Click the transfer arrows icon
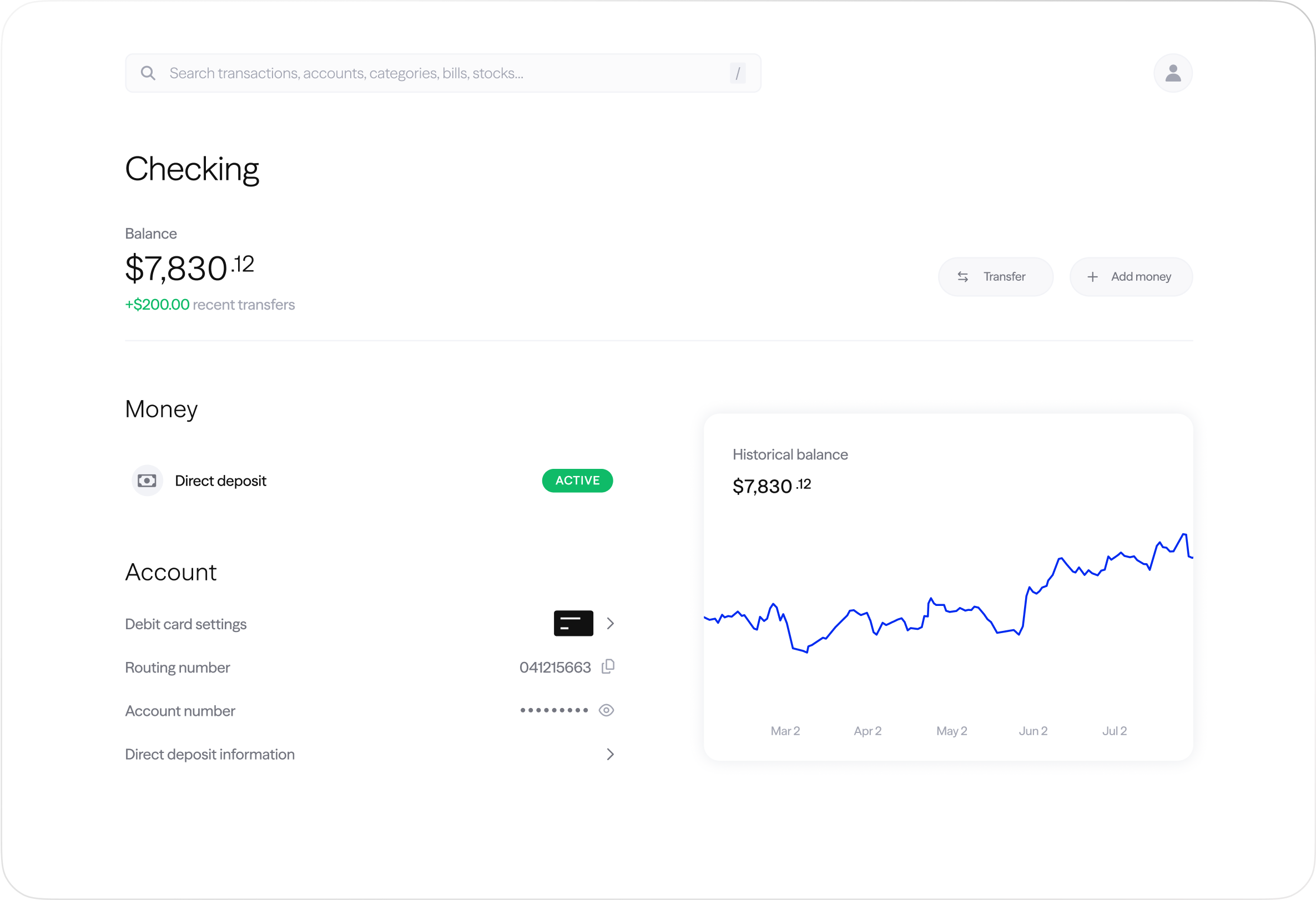Screen dimensions: 1316x900 click(x=962, y=277)
